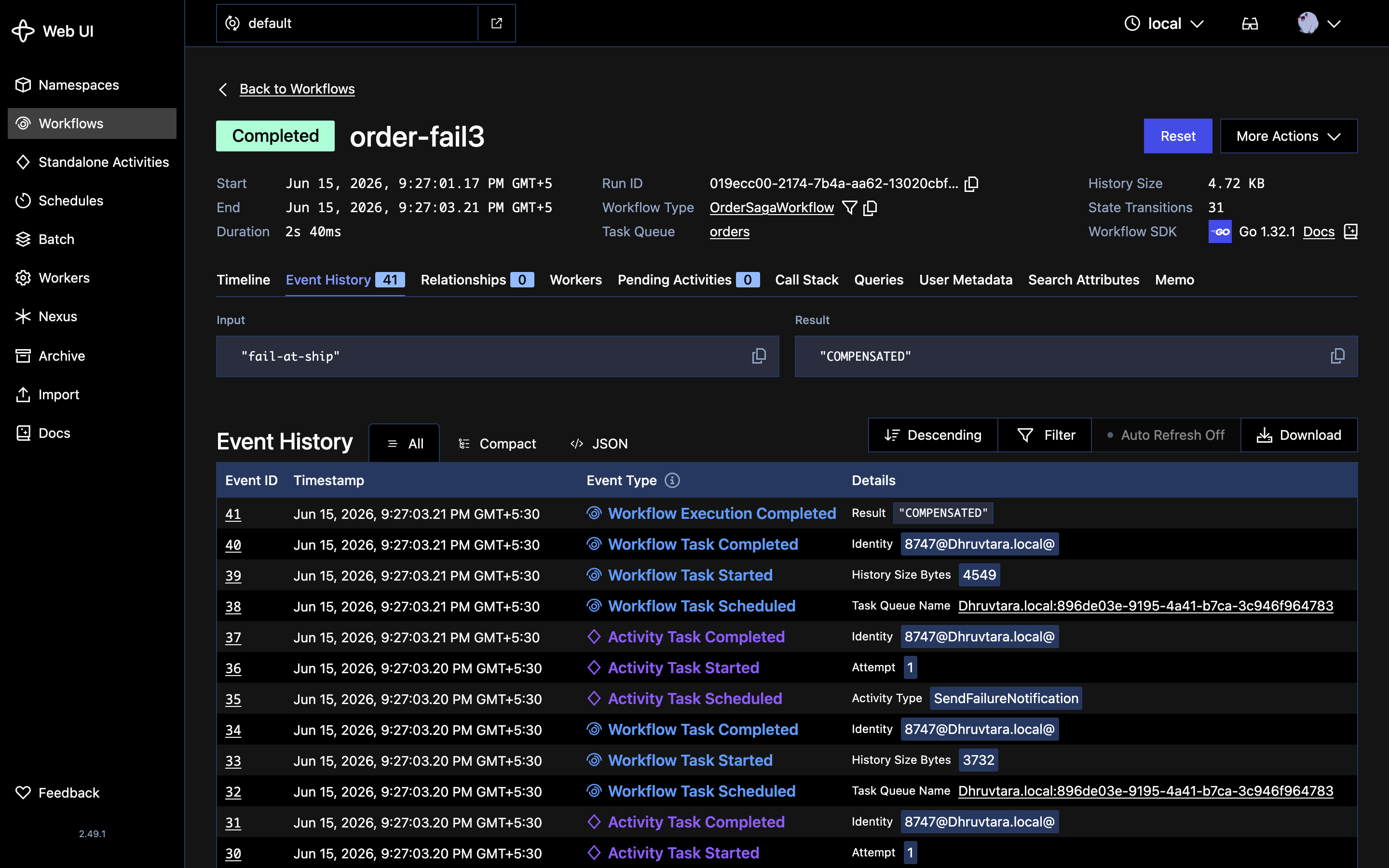Open the Call Stack tab
This screenshot has width=1389, height=868.
click(x=806, y=280)
